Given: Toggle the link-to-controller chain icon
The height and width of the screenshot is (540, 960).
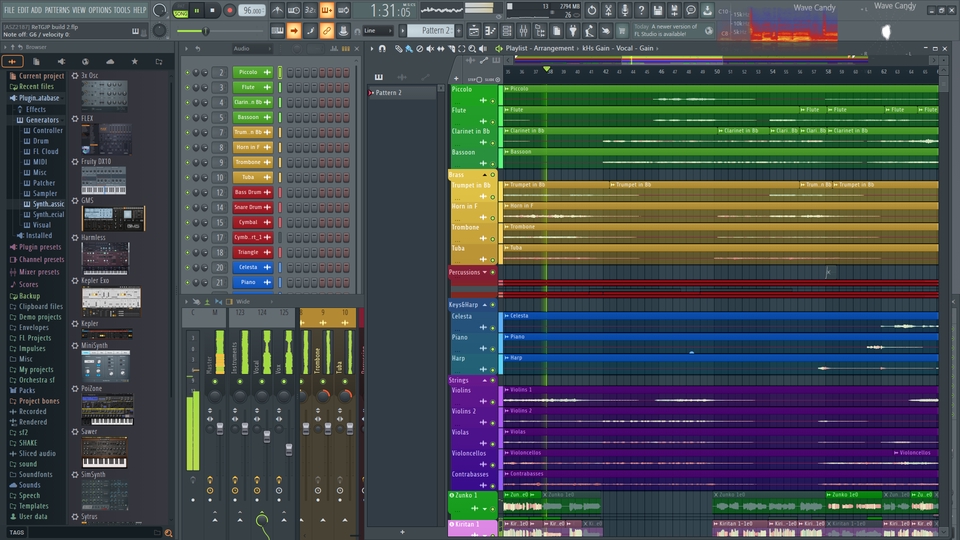Looking at the screenshot, I should pyautogui.click(x=327, y=31).
